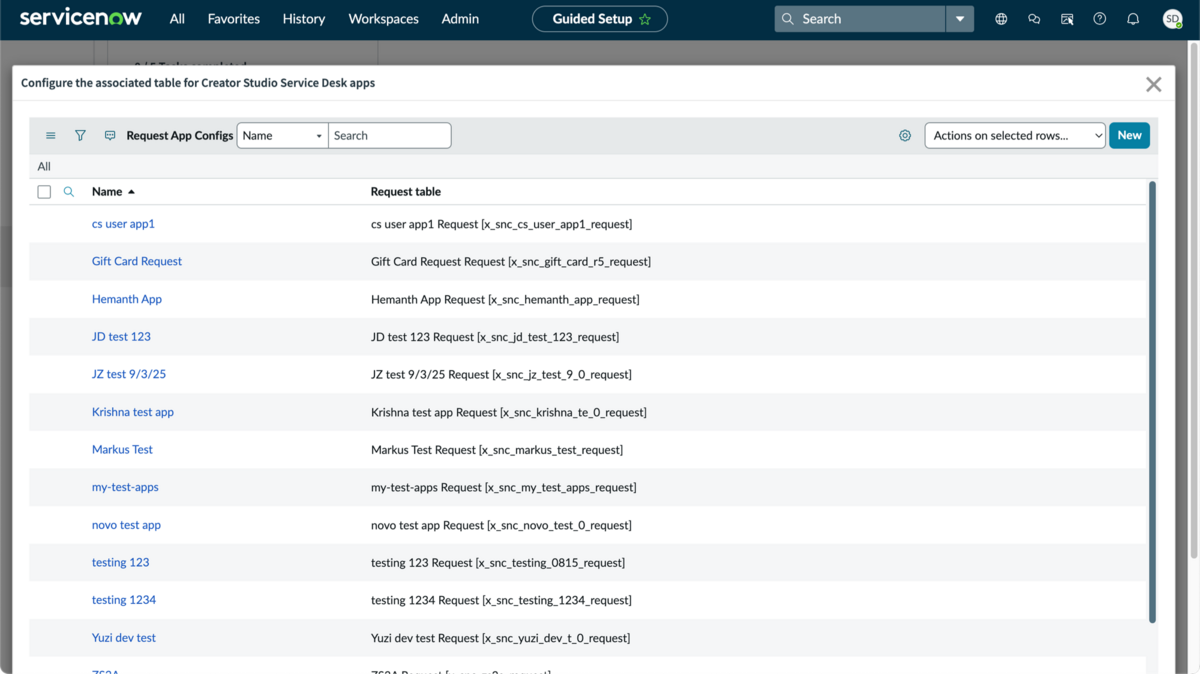Click x_snc_gift_card_r5_request table cell
The height and width of the screenshot is (674, 1200).
tap(511, 262)
